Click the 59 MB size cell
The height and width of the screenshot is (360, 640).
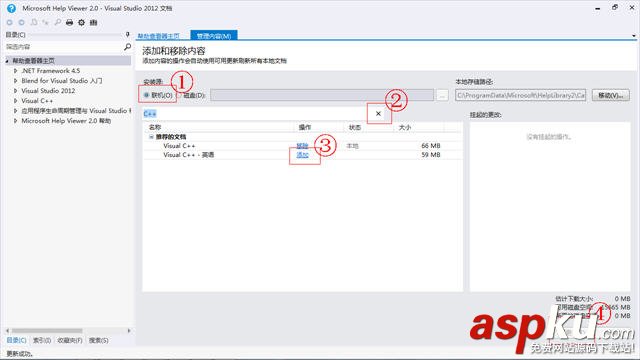431,155
